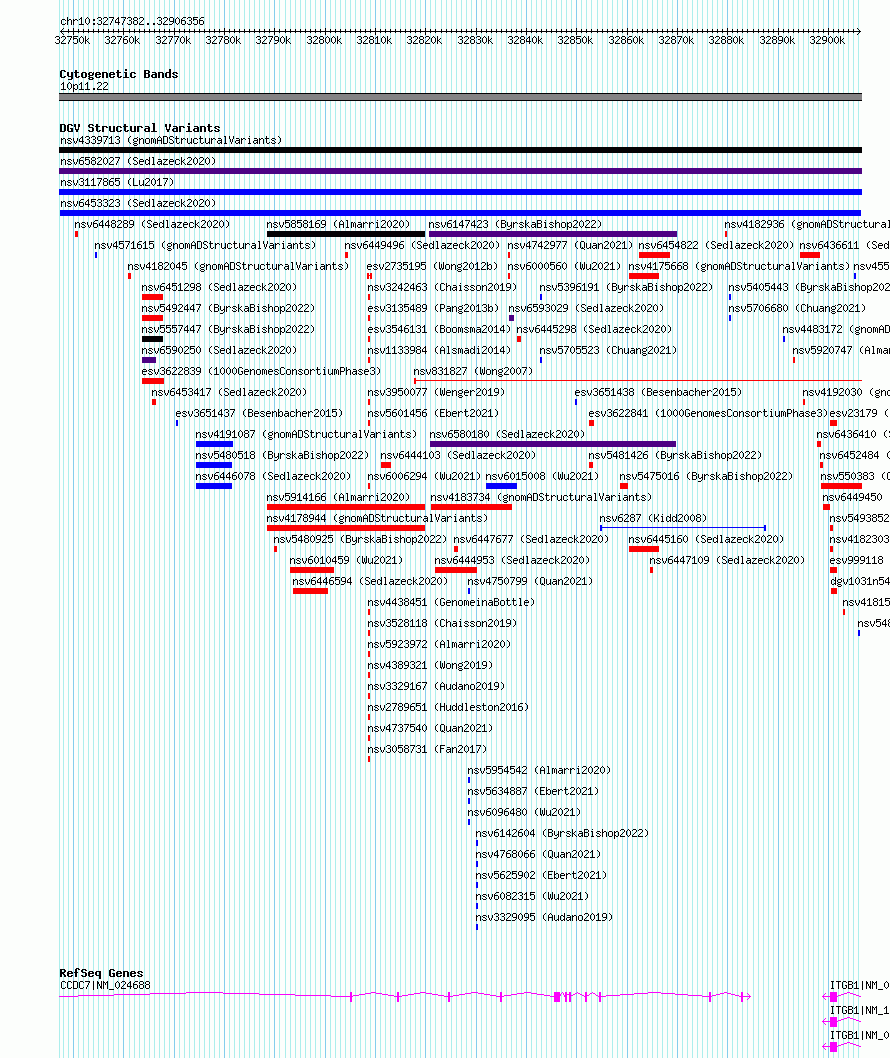Open nsv5706680 Chuang2021 label
The image size is (890, 1058).
797,308
